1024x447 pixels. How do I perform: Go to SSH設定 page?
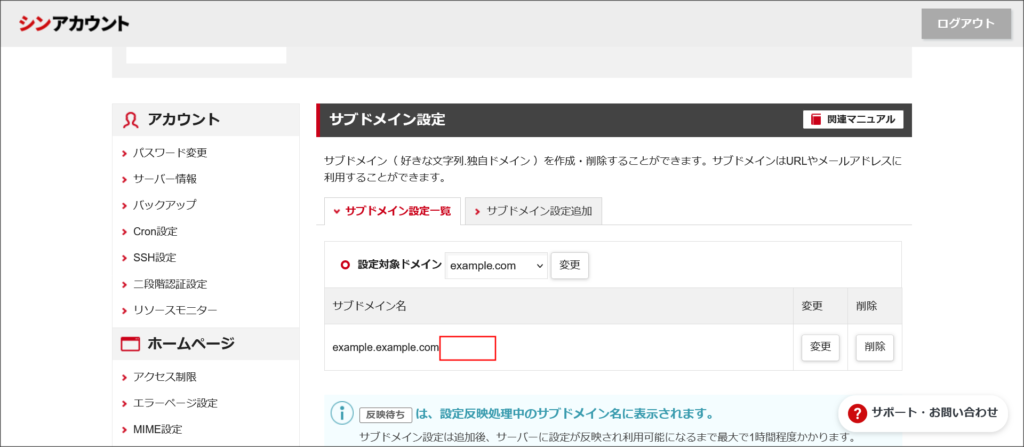click(154, 258)
